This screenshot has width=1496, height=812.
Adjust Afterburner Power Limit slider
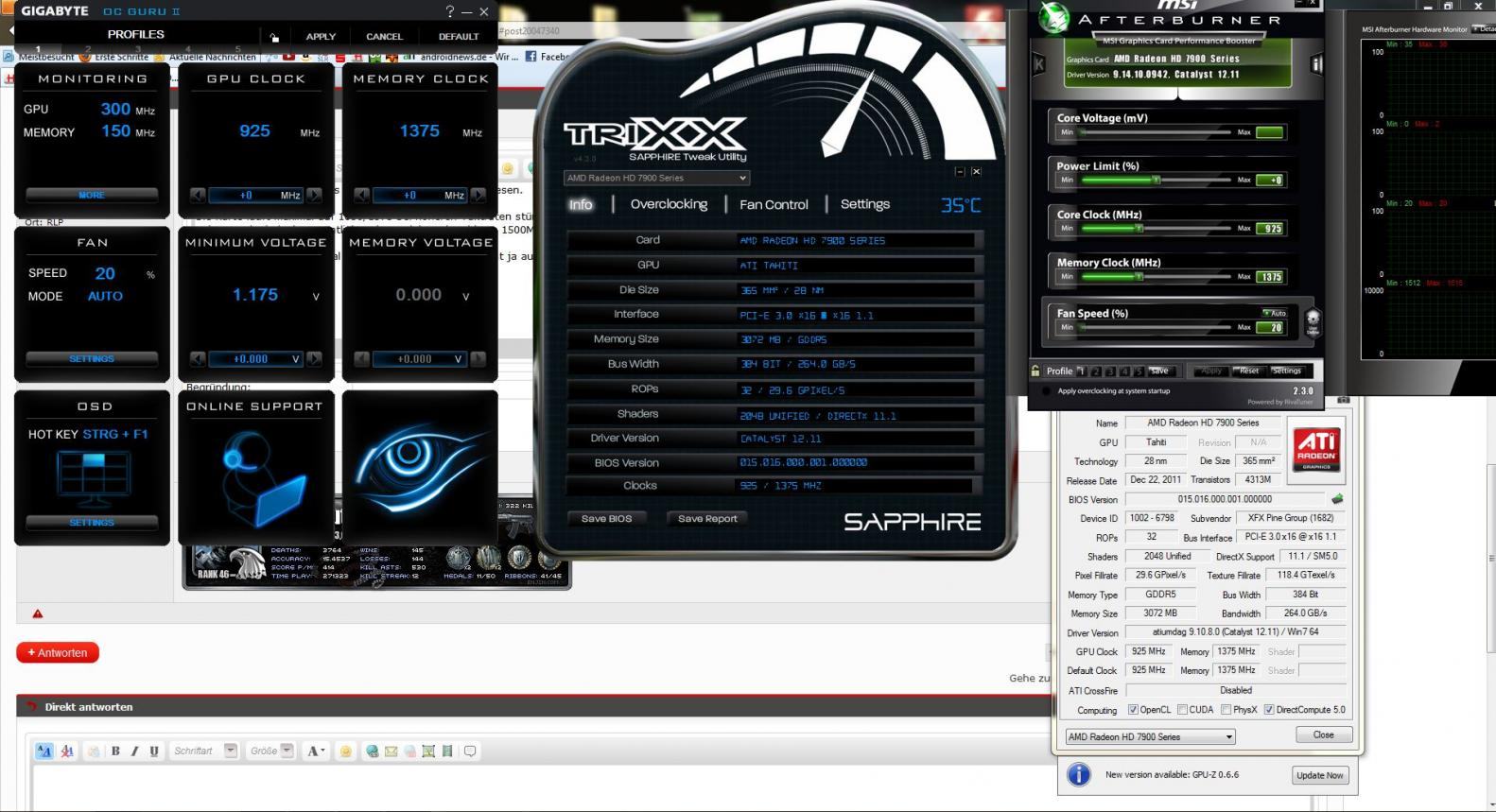tap(1154, 180)
